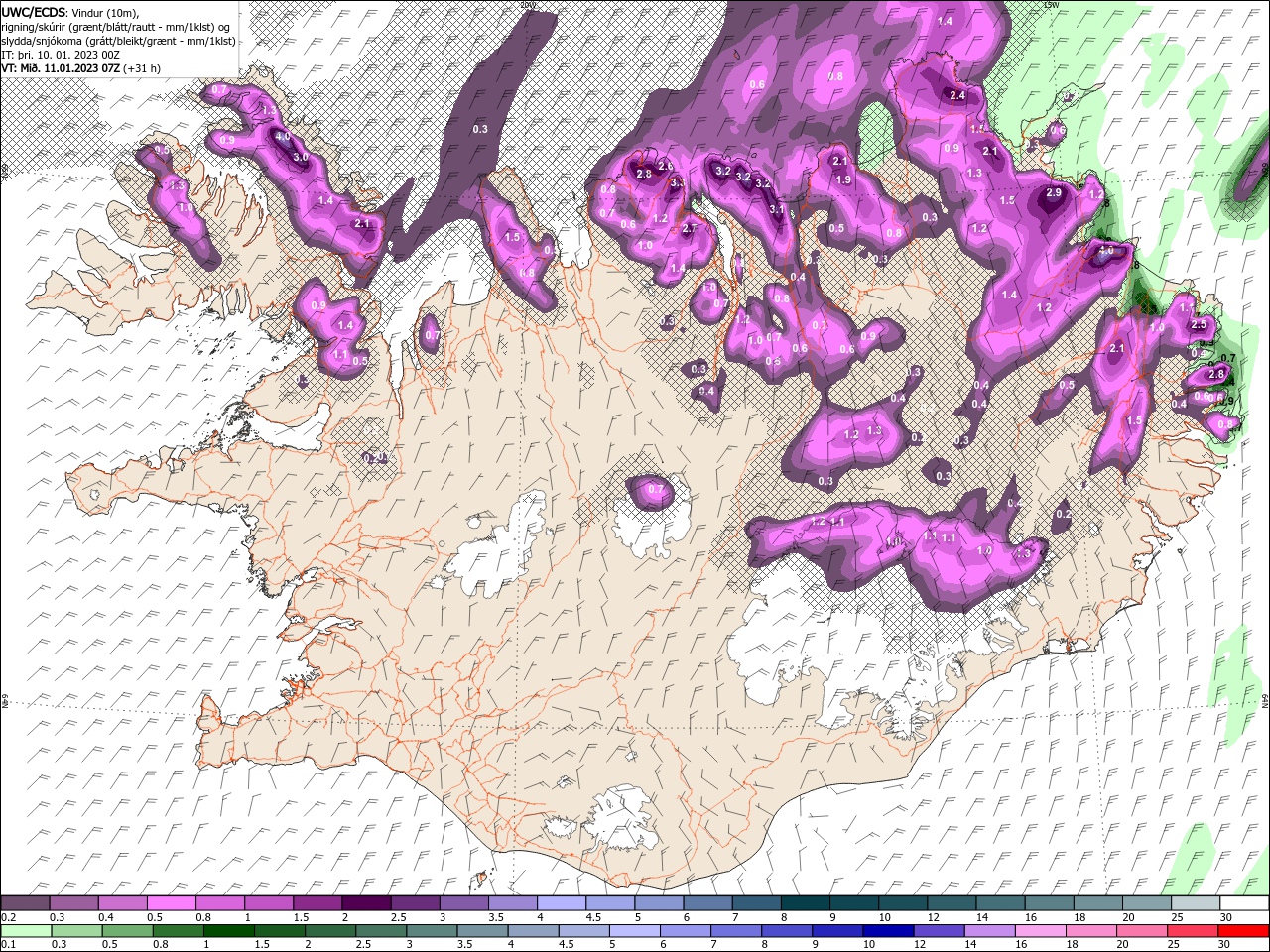
Task: Click the 20W longitude label at the top edge
Action: click(x=526, y=5)
